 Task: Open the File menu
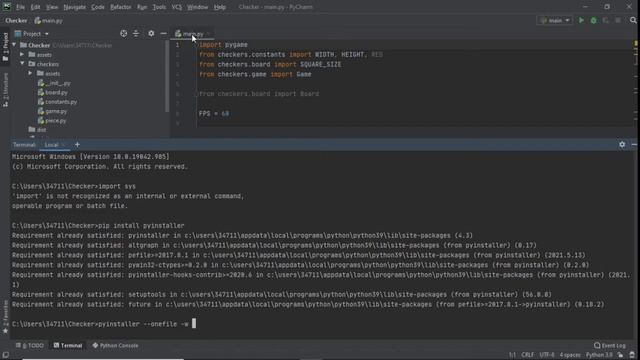20,7
